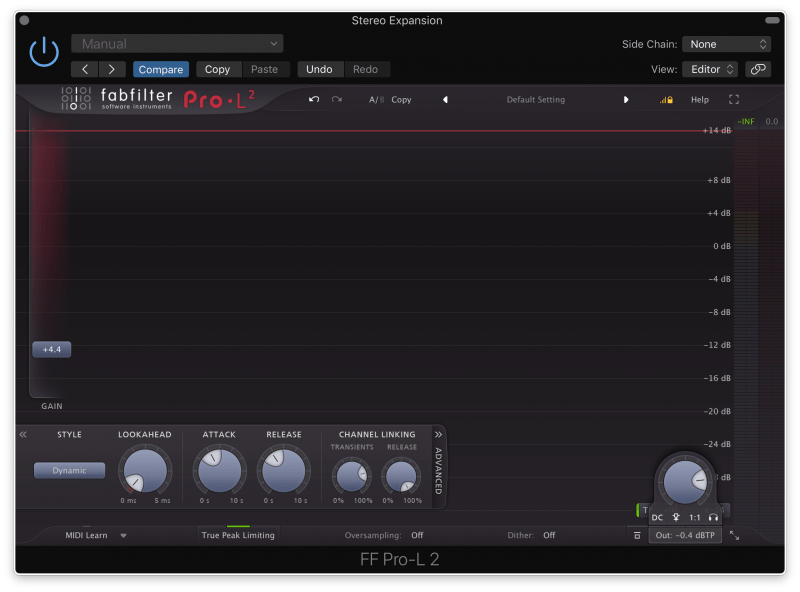Viewport: 800px width, 592px height.
Task: Toggle the Audition Limiting headphones icon
Action: coord(713,517)
